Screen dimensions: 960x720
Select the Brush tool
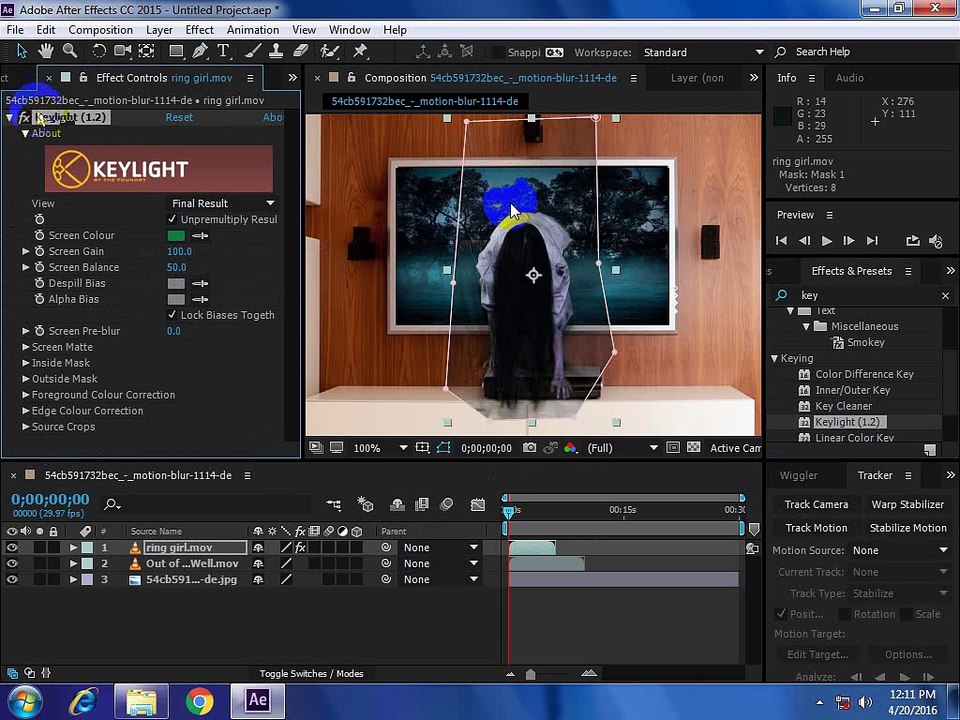click(253, 51)
